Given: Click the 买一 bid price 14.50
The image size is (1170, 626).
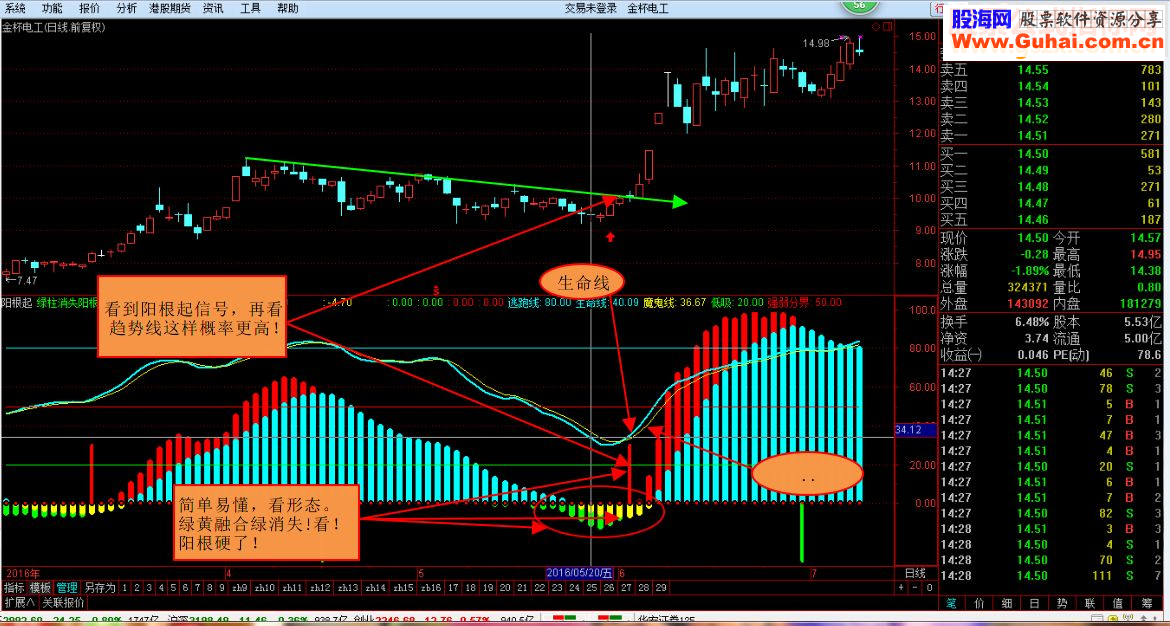Looking at the screenshot, I should coord(1032,154).
